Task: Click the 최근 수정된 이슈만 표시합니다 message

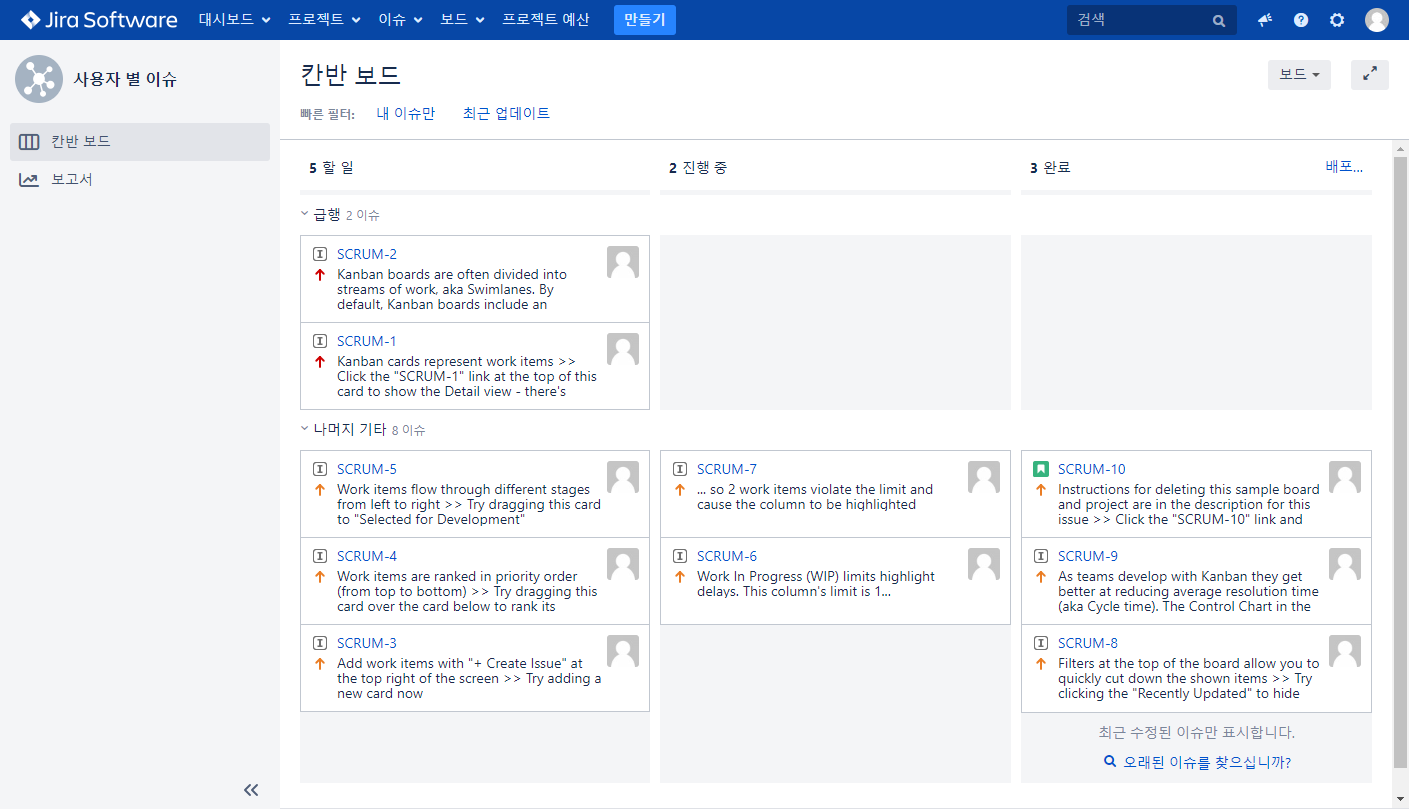Action: point(1196,732)
